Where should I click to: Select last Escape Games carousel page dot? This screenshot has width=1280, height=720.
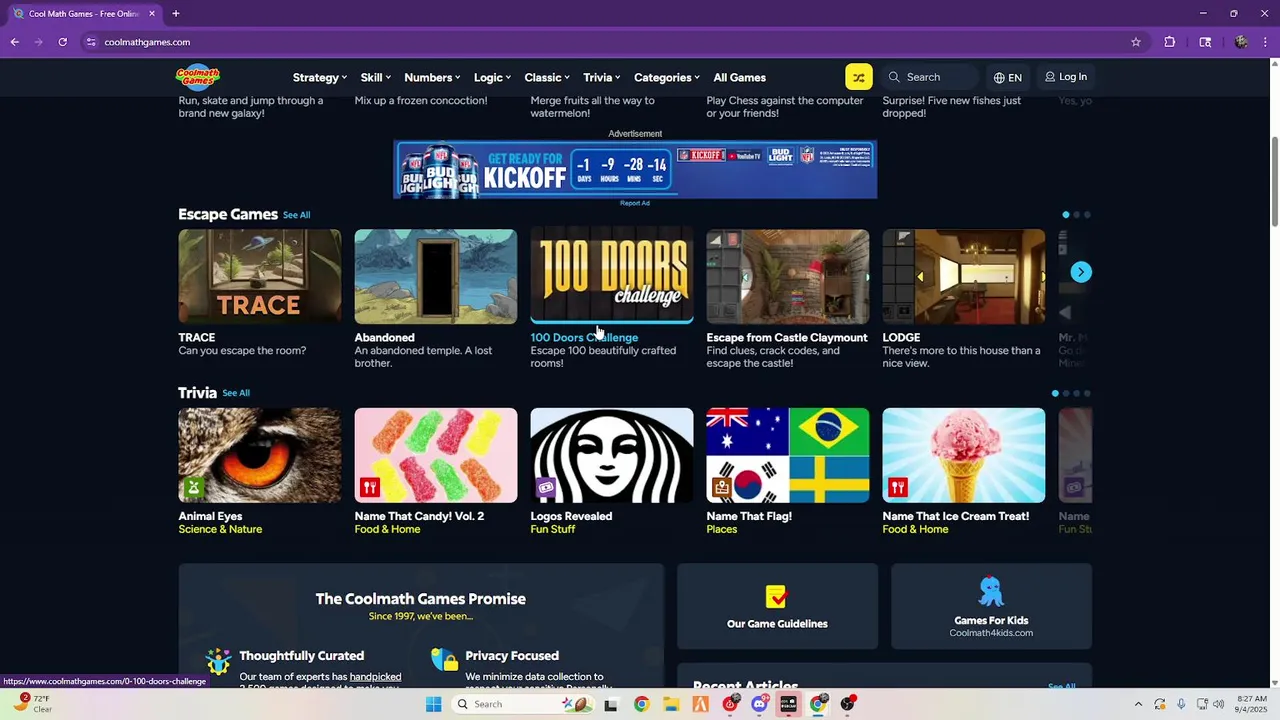pos(1087,215)
